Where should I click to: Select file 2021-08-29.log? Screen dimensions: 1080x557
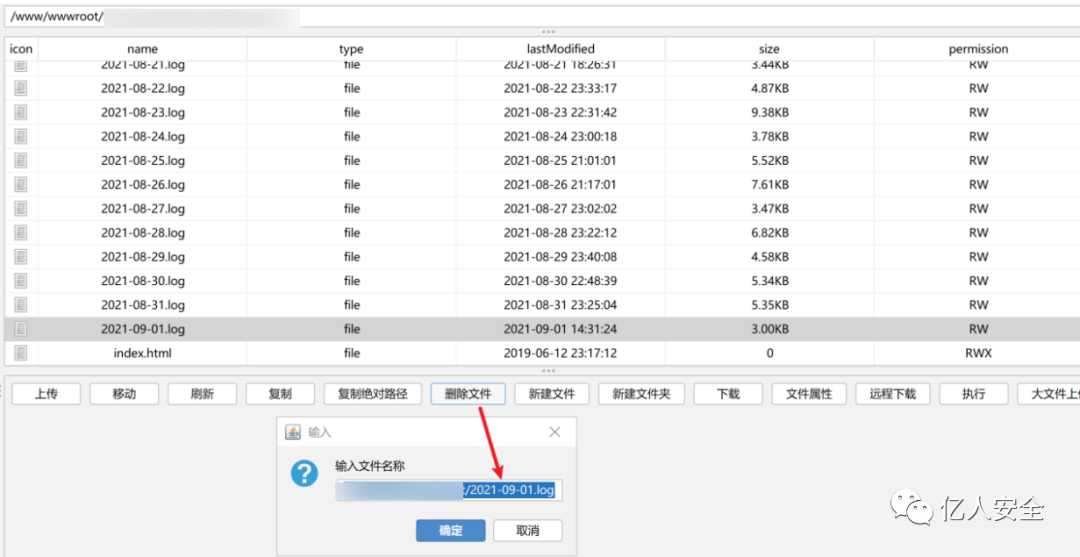pos(143,257)
